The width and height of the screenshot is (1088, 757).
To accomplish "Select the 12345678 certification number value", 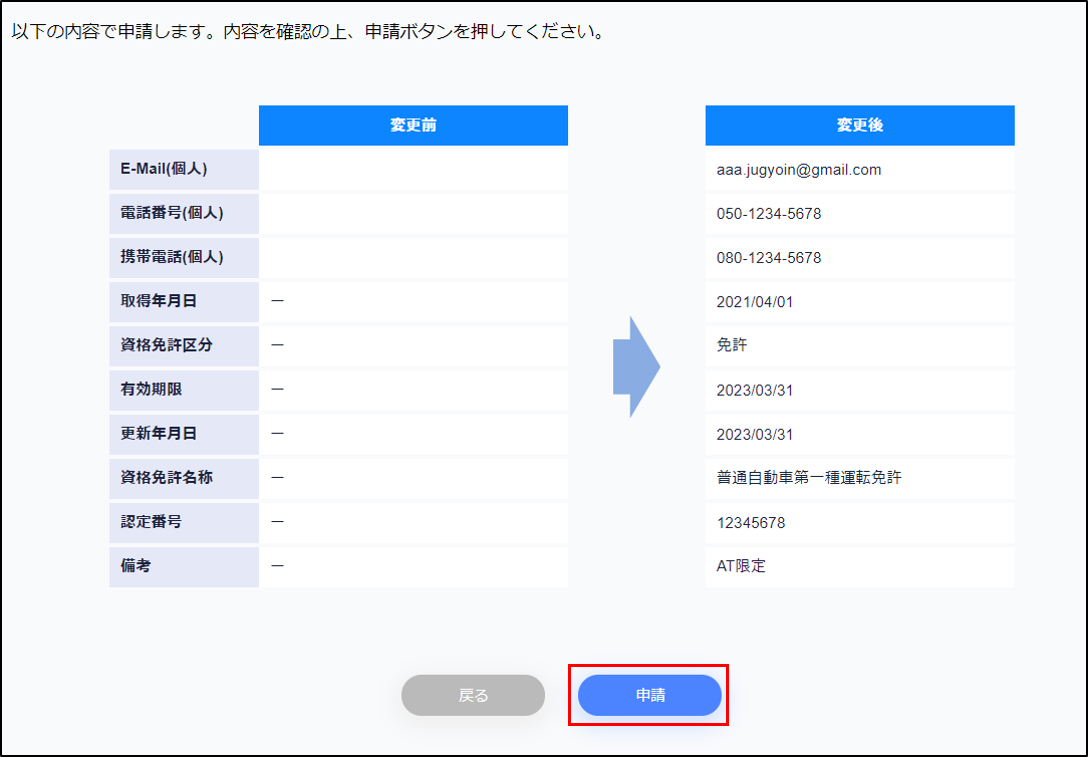I will pos(748,522).
